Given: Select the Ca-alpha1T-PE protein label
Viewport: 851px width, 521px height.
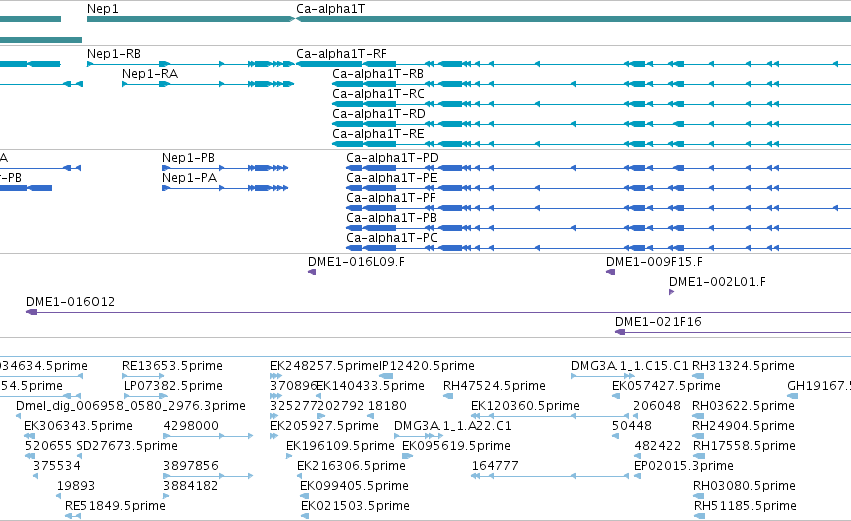Looking at the screenshot, I should coord(392,178).
